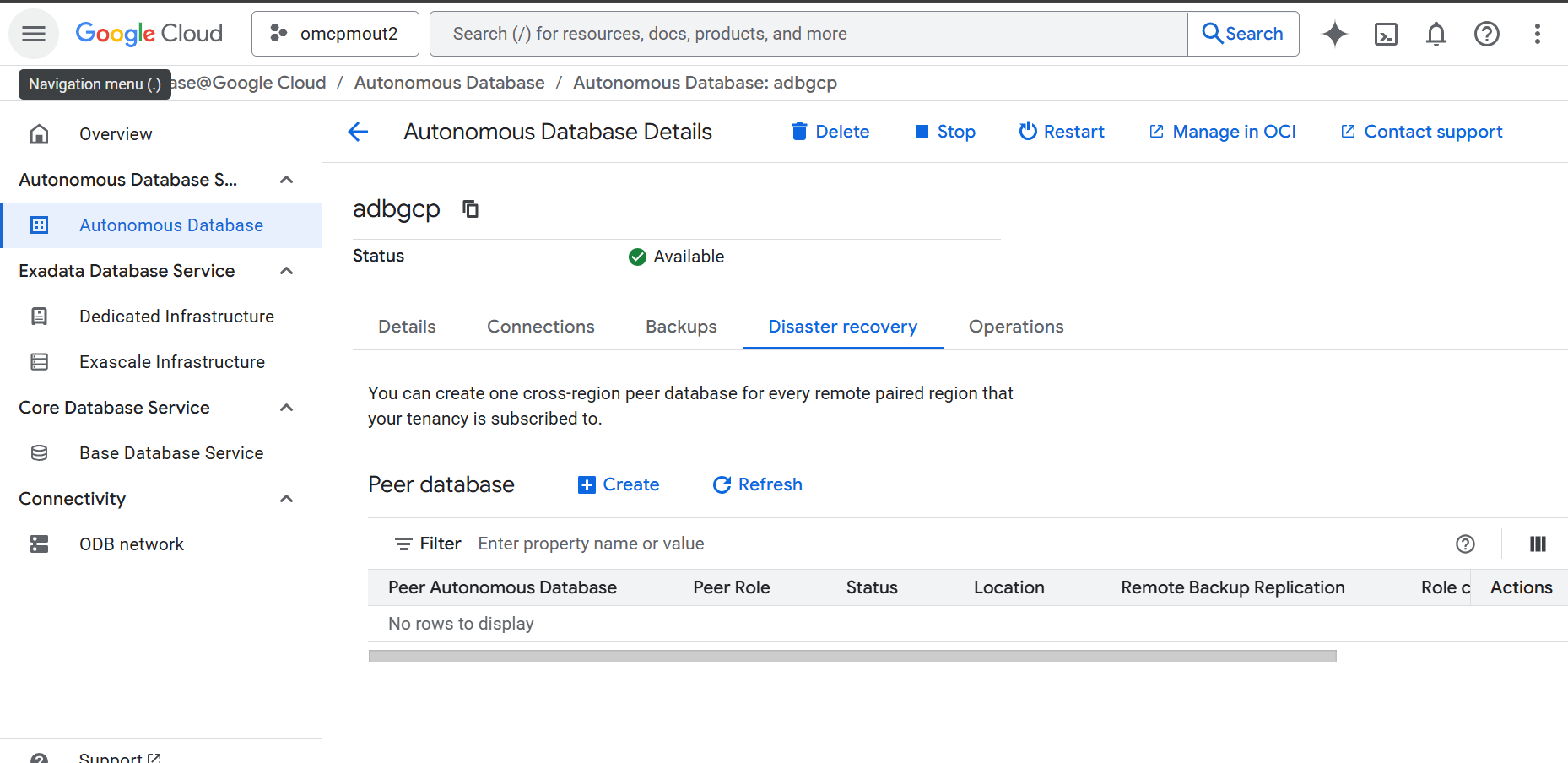Collapse the Core Database Service section
1568x763 pixels.
tap(286, 407)
